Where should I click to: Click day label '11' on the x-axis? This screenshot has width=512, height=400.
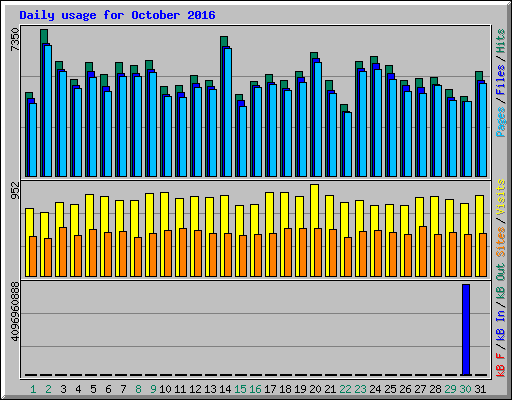(180, 389)
